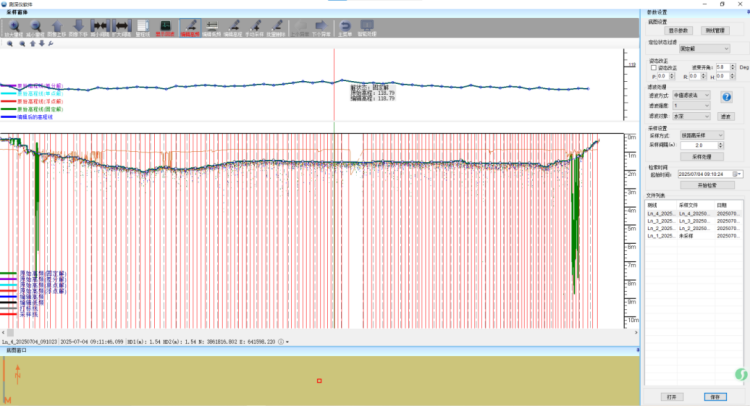Click small wrench icon in sub-toolbar
750x406 pixels.
51,44
